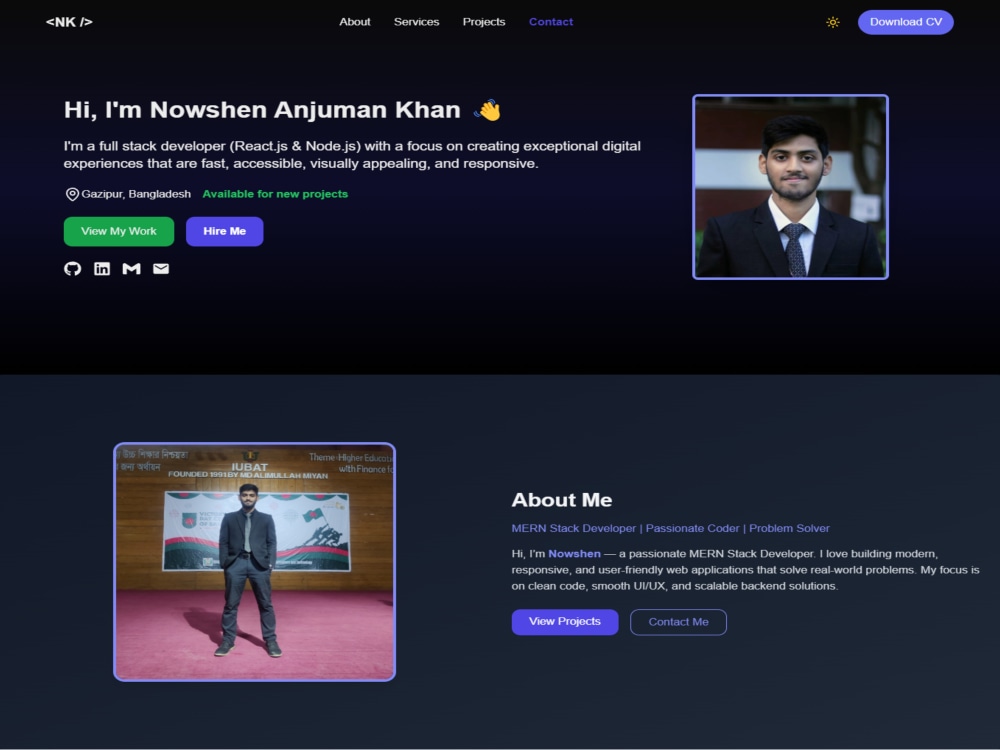Click the hero portrait photo

click(x=790, y=187)
